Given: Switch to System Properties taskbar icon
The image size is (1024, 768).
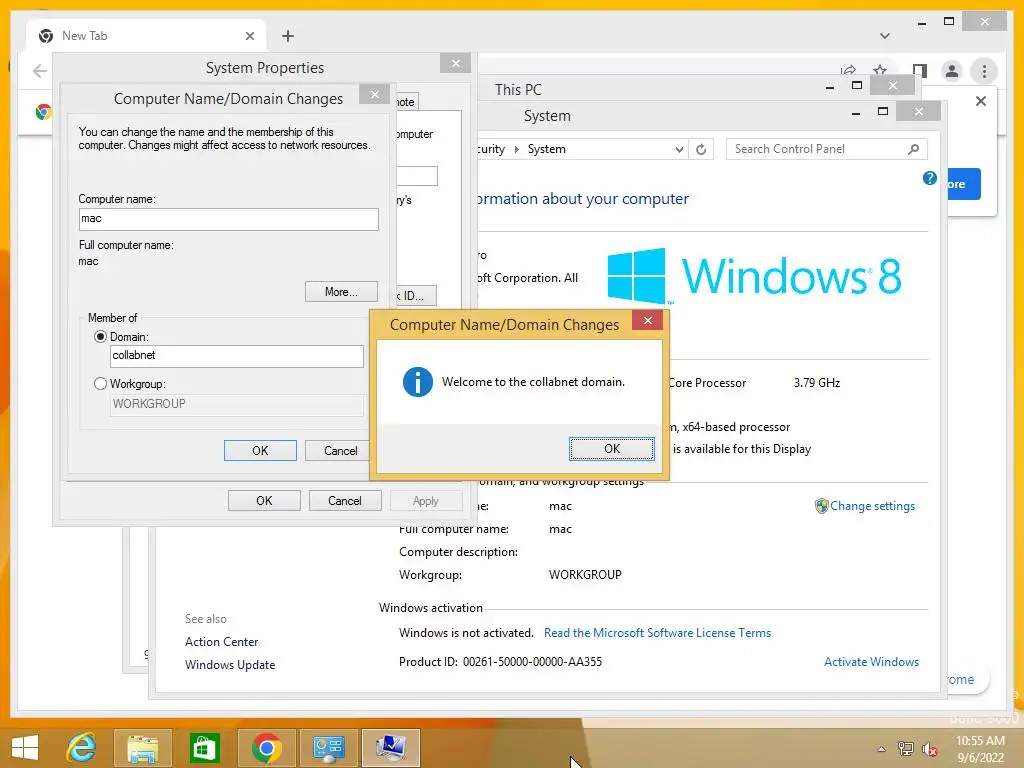Looking at the screenshot, I should [x=390, y=748].
